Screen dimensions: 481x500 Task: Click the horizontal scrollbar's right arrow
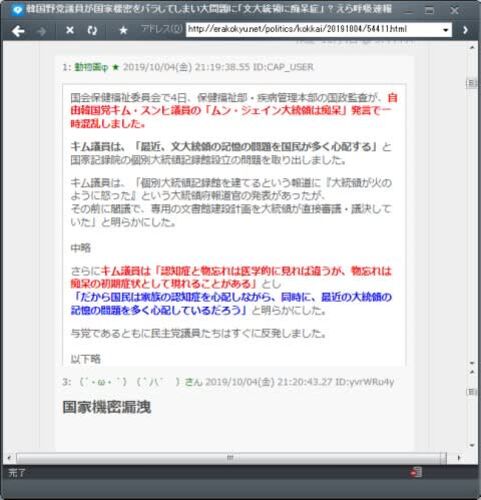[459, 458]
